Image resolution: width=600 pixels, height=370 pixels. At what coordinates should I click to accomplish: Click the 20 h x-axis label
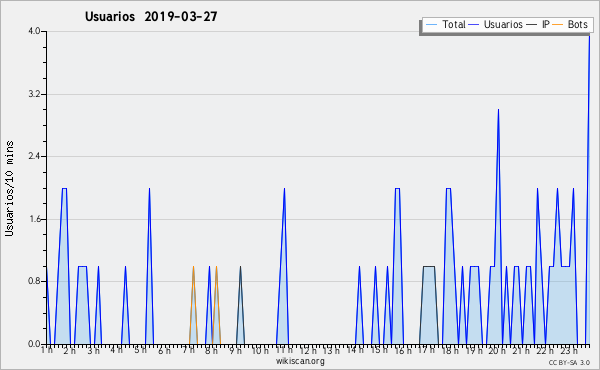coord(497,351)
